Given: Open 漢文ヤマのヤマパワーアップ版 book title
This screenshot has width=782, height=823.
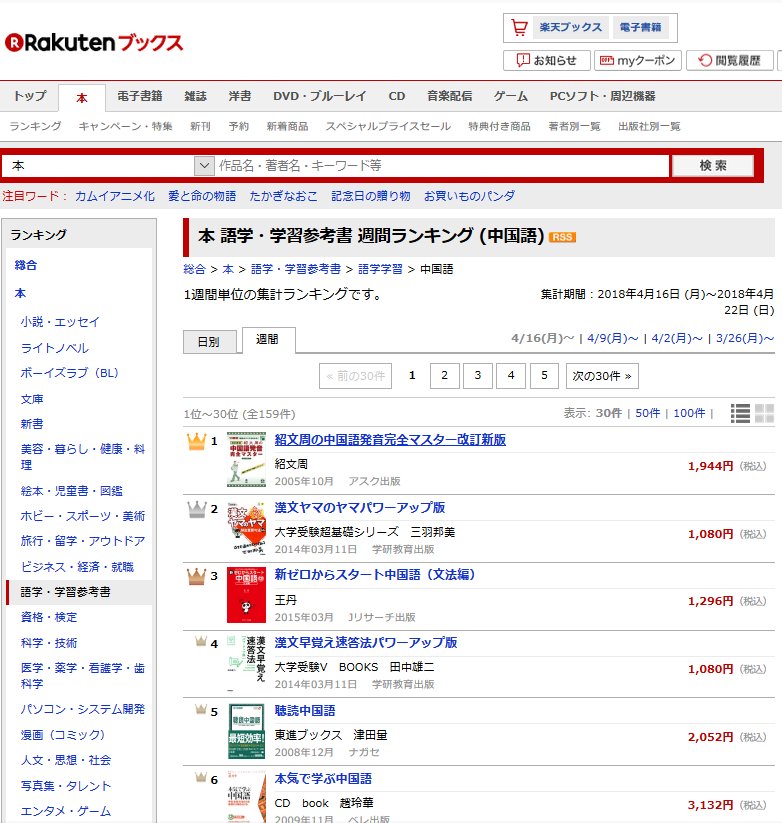Looking at the screenshot, I should (360, 508).
